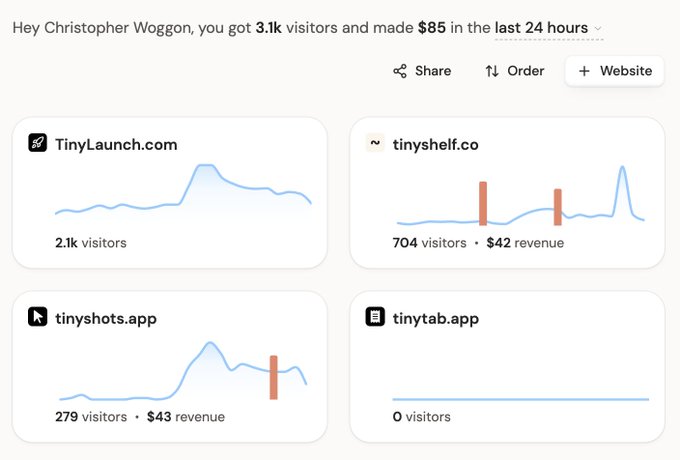
Task: Click the $43 revenue text
Action: click(186, 417)
